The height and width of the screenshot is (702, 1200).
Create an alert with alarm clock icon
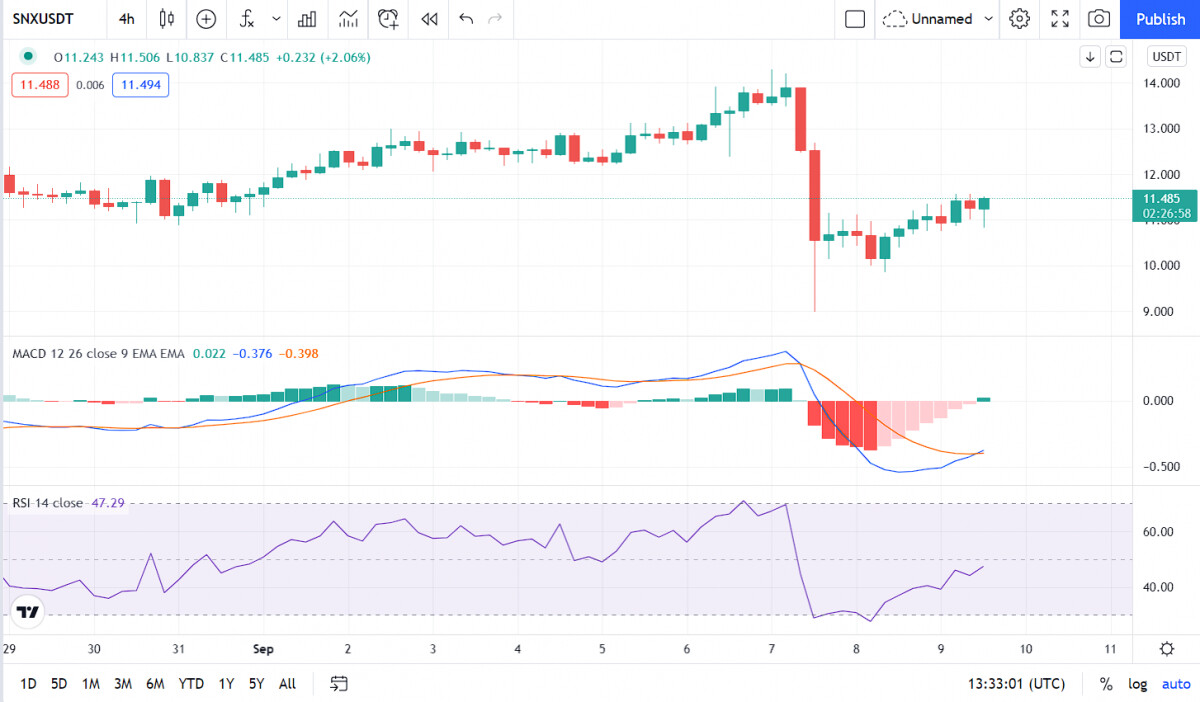(x=388, y=18)
